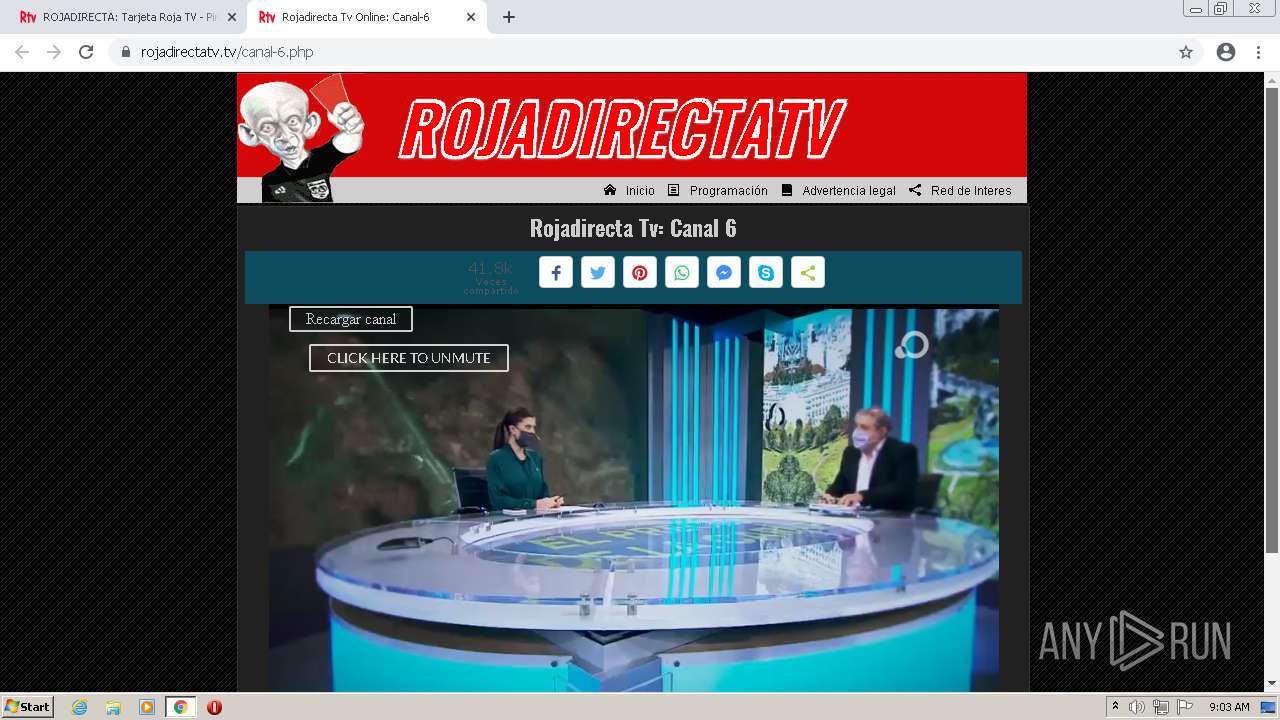Click the share icon beside Red de Interes
This screenshot has width=1280, height=720.
(x=915, y=190)
